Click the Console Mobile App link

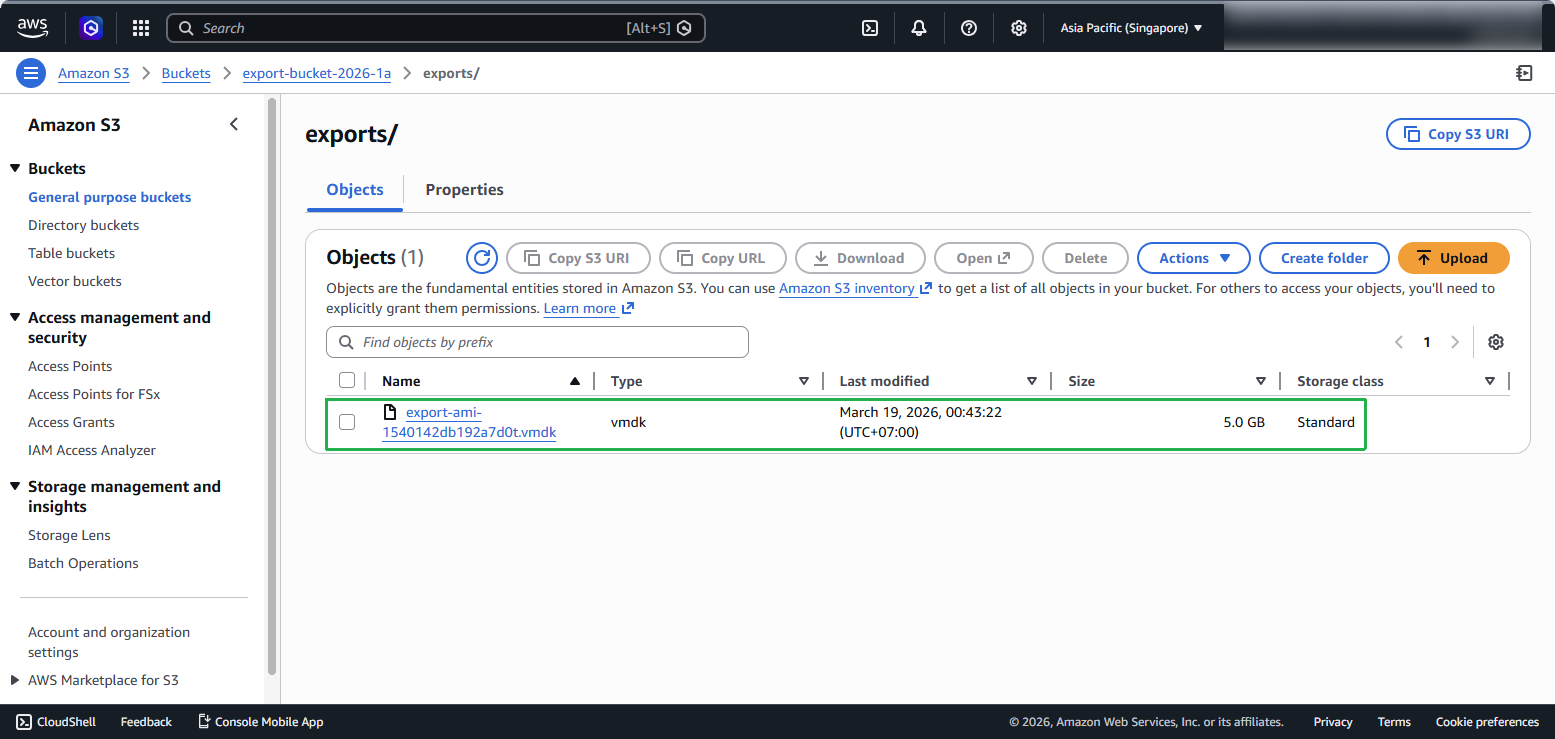pos(260,722)
